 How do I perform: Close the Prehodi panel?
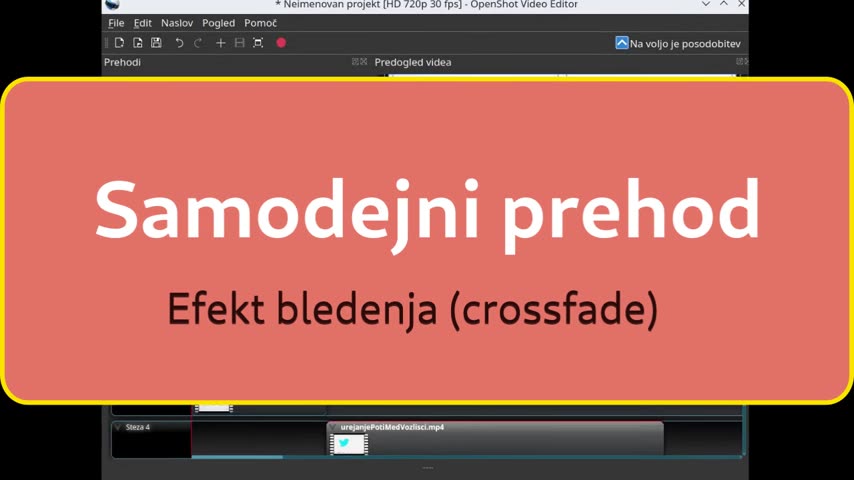coord(364,62)
